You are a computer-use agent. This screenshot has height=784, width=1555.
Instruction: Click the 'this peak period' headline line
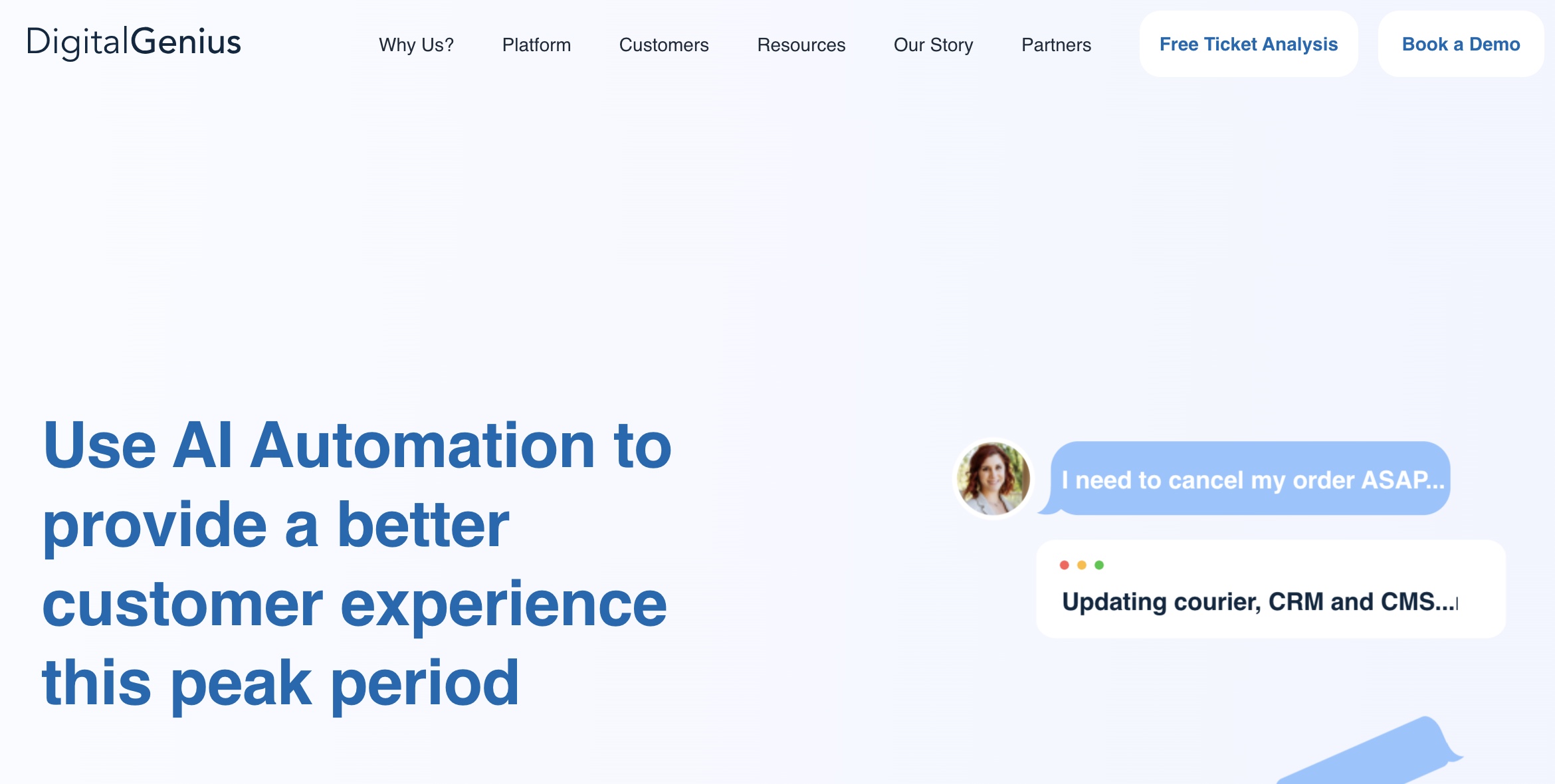click(x=280, y=682)
